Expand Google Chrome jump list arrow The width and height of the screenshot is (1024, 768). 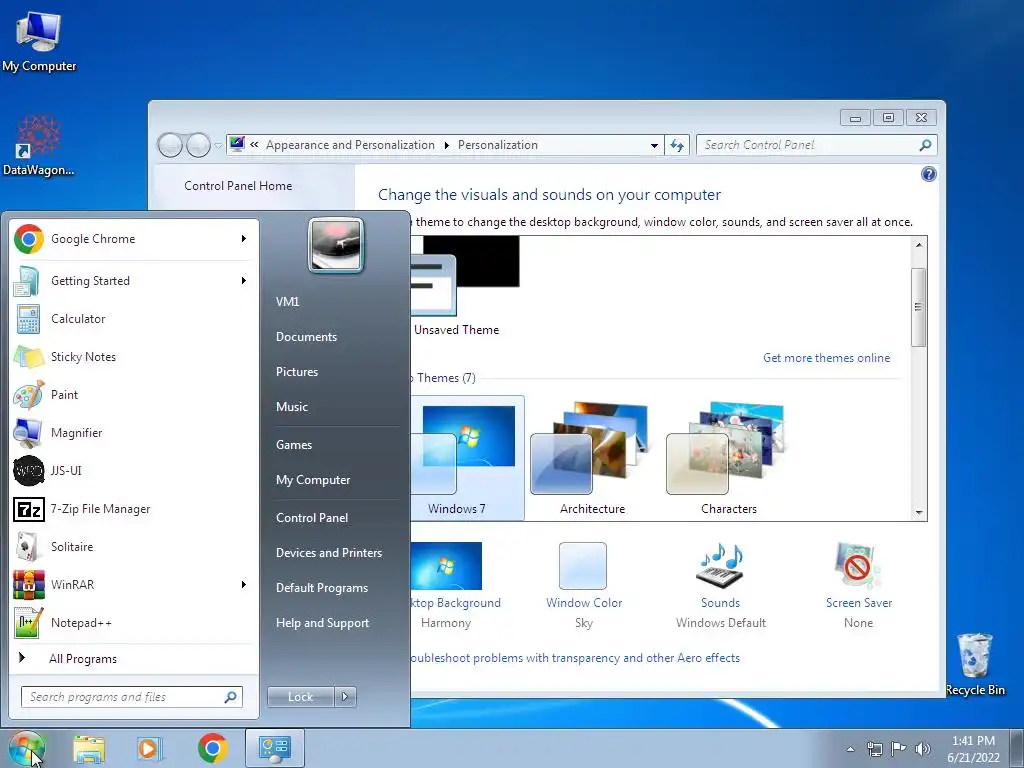pos(244,239)
